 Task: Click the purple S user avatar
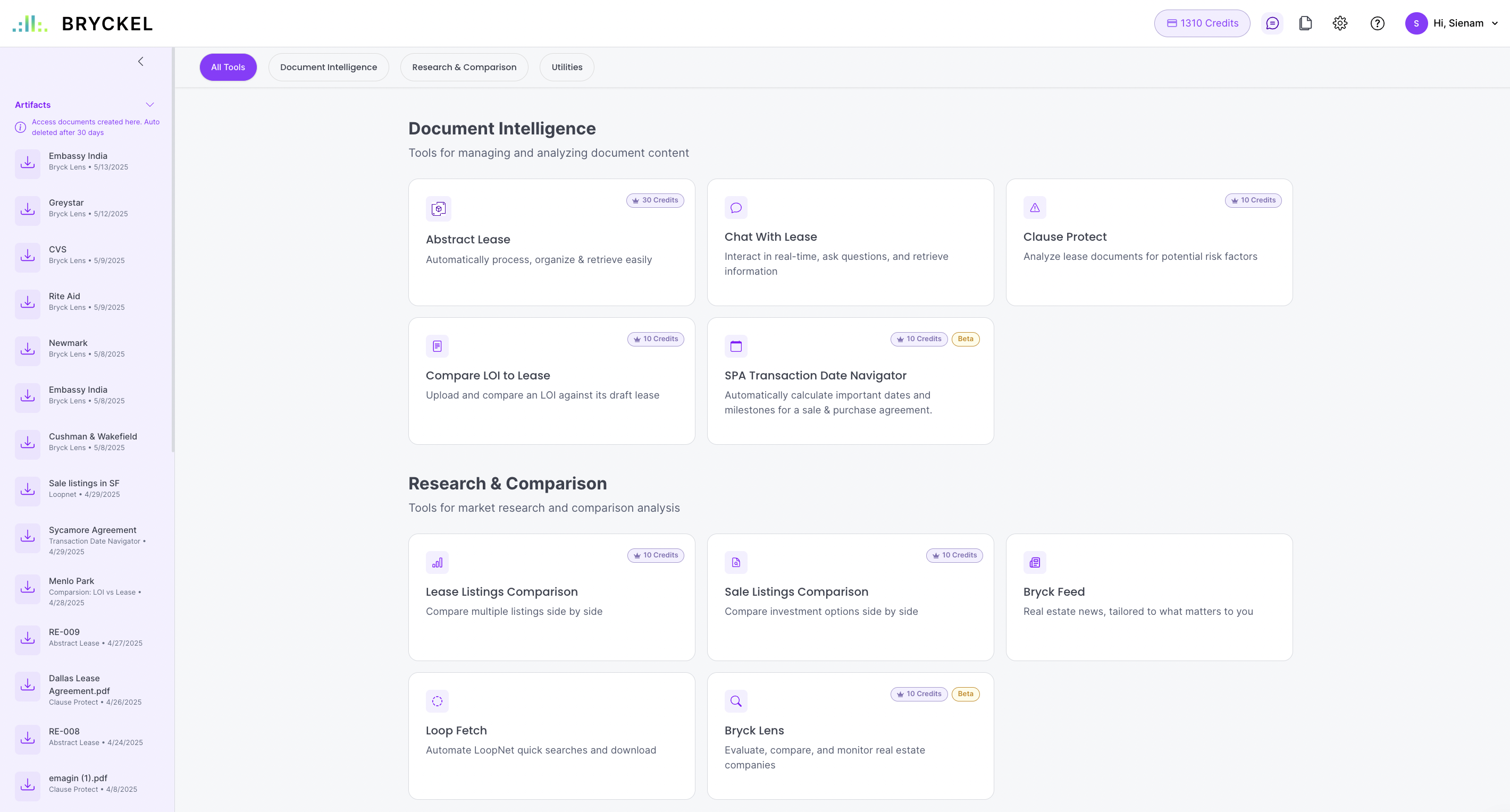pos(1416,23)
